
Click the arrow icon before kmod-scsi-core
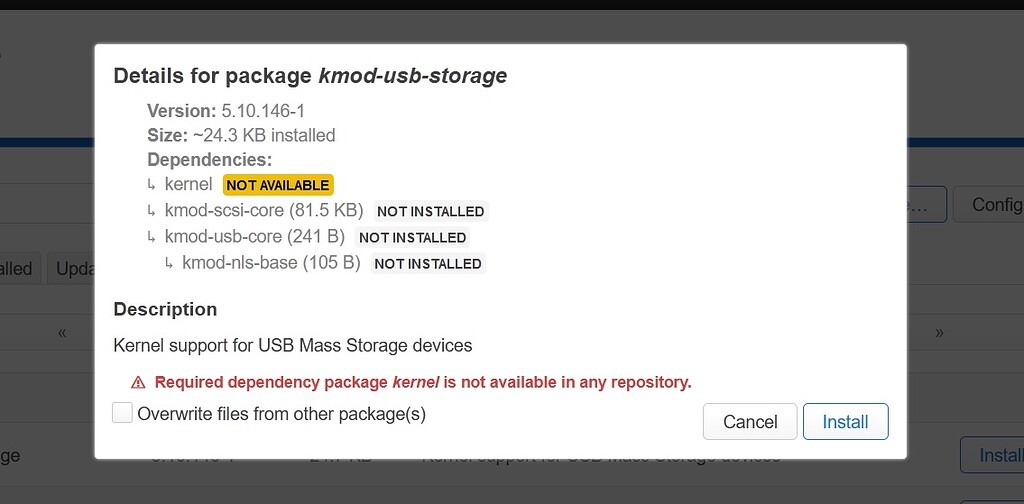(x=152, y=211)
